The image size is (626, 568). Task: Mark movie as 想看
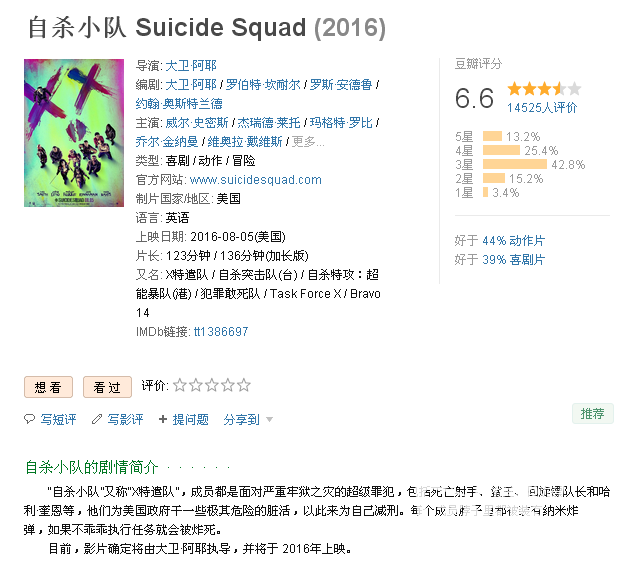click(48, 387)
